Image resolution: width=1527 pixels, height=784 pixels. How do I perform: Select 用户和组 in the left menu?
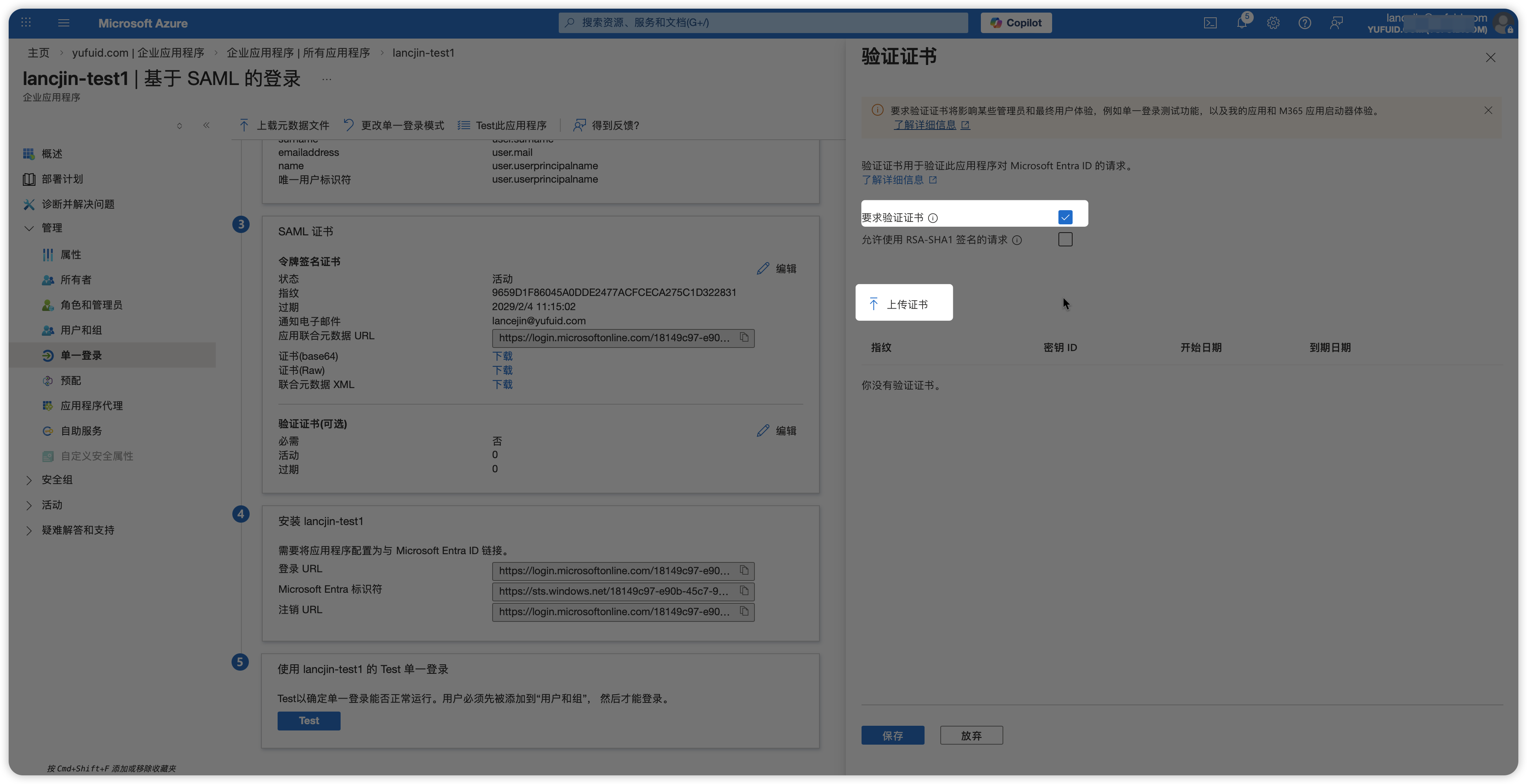(81, 330)
